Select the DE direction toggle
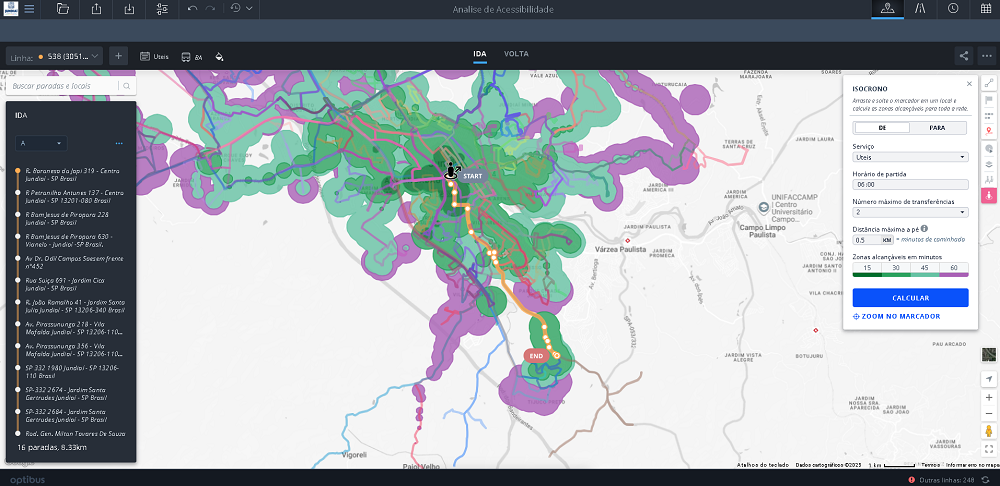The width and height of the screenshot is (1000, 486). [882, 128]
